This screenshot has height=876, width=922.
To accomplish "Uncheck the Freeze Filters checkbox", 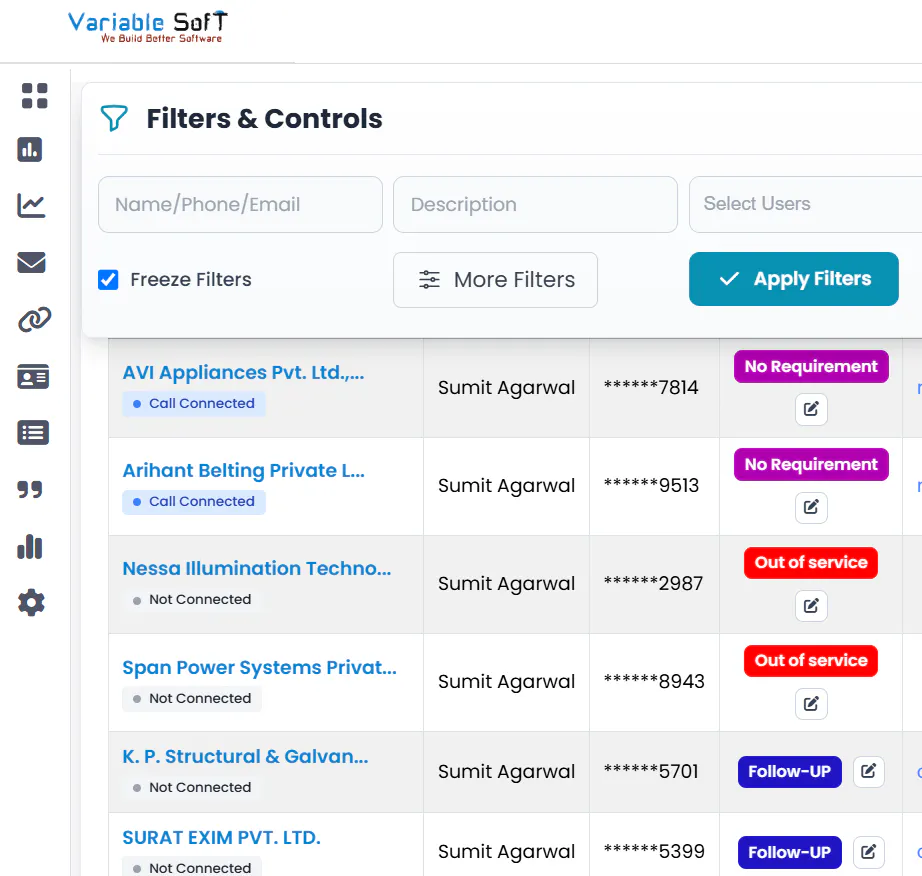I will [108, 280].
